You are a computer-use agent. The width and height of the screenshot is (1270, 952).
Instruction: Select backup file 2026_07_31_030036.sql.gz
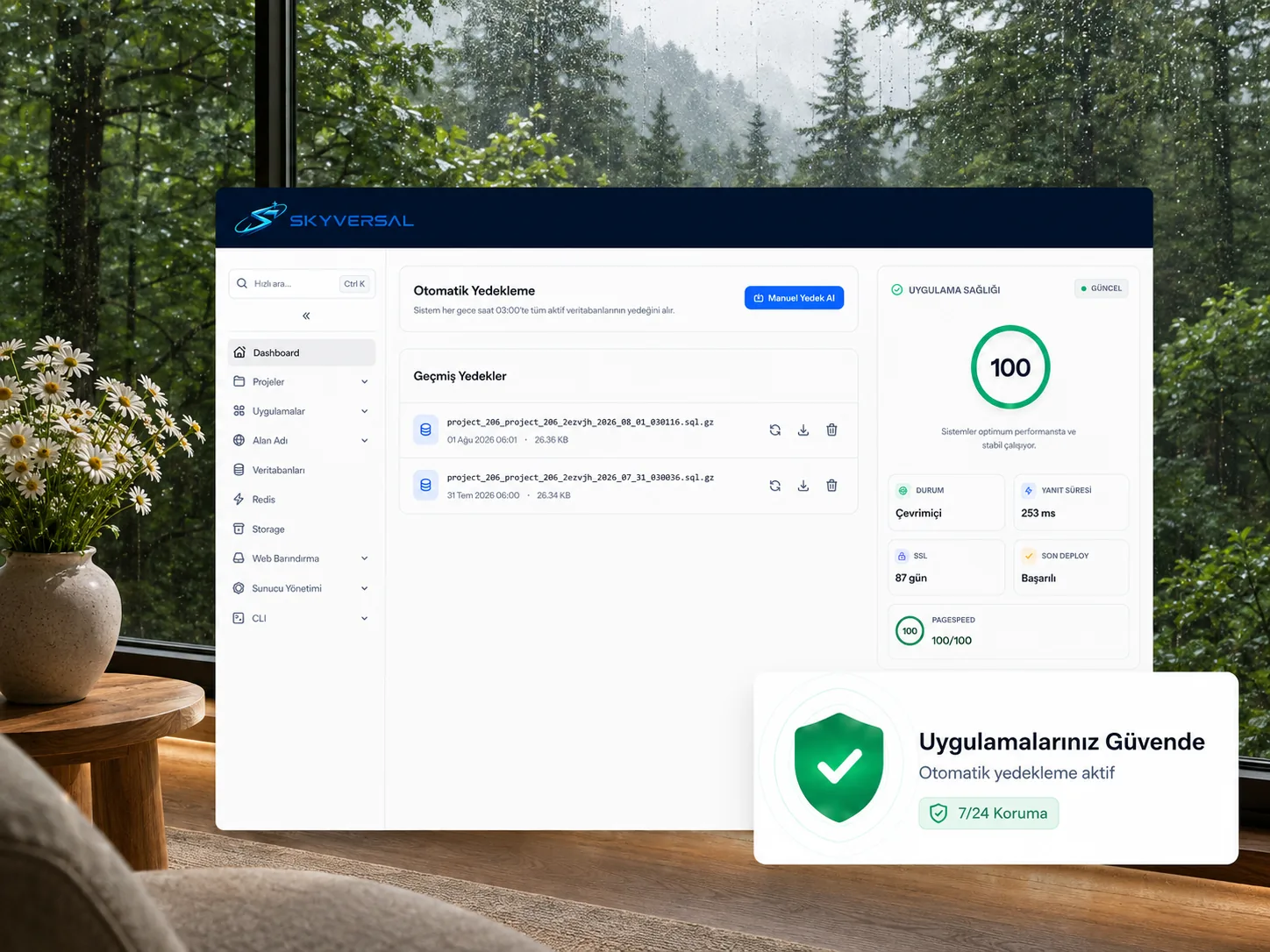[x=581, y=478]
